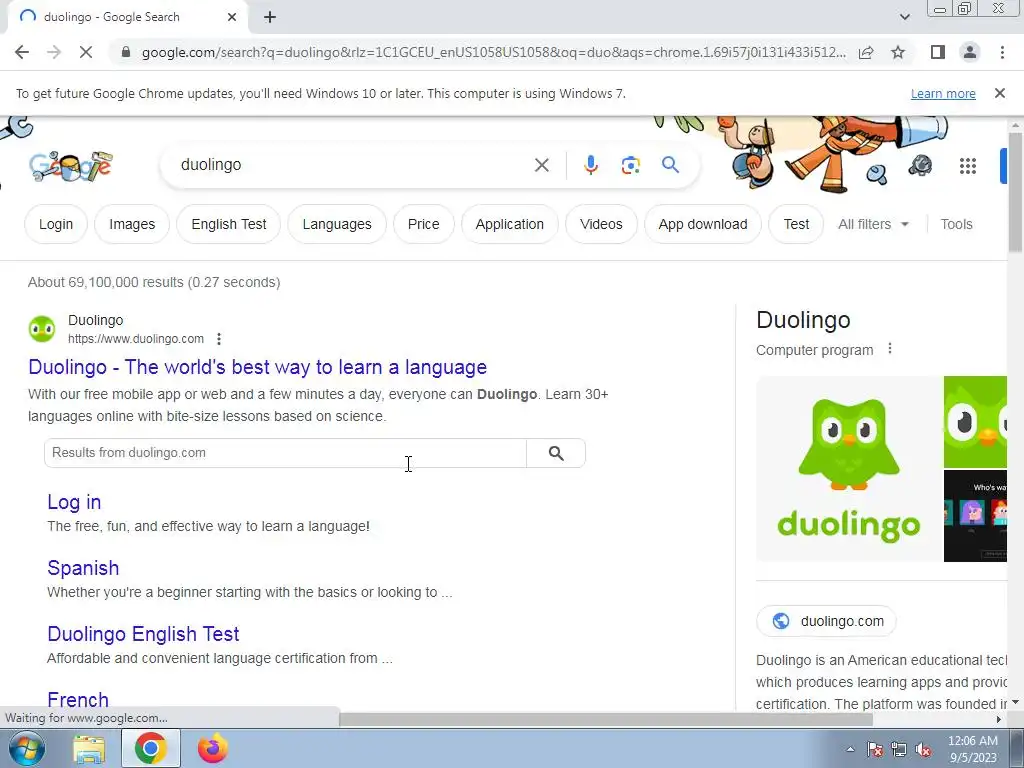Dismiss the Chrome update notification bar
Screen dimensions: 1024x768
(1000, 93)
